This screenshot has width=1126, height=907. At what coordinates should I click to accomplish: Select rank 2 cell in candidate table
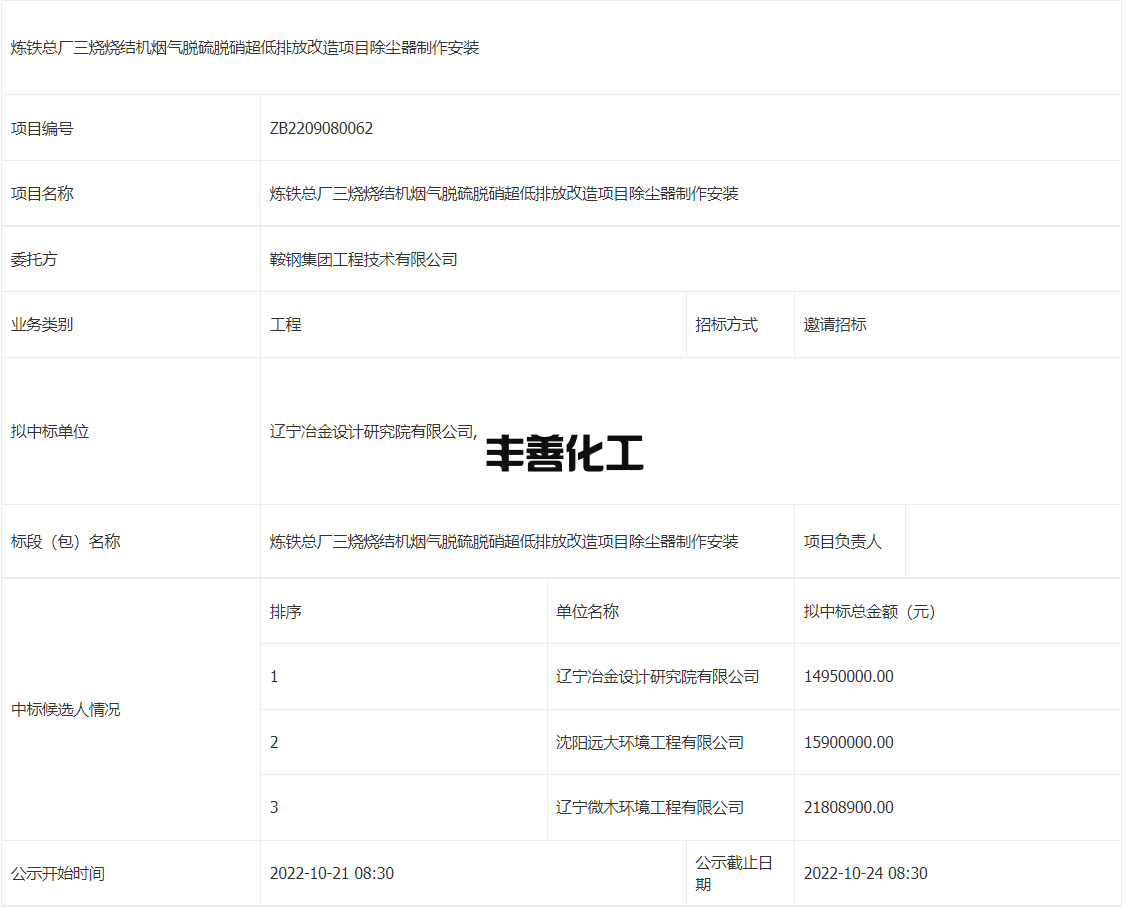click(404, 743)
